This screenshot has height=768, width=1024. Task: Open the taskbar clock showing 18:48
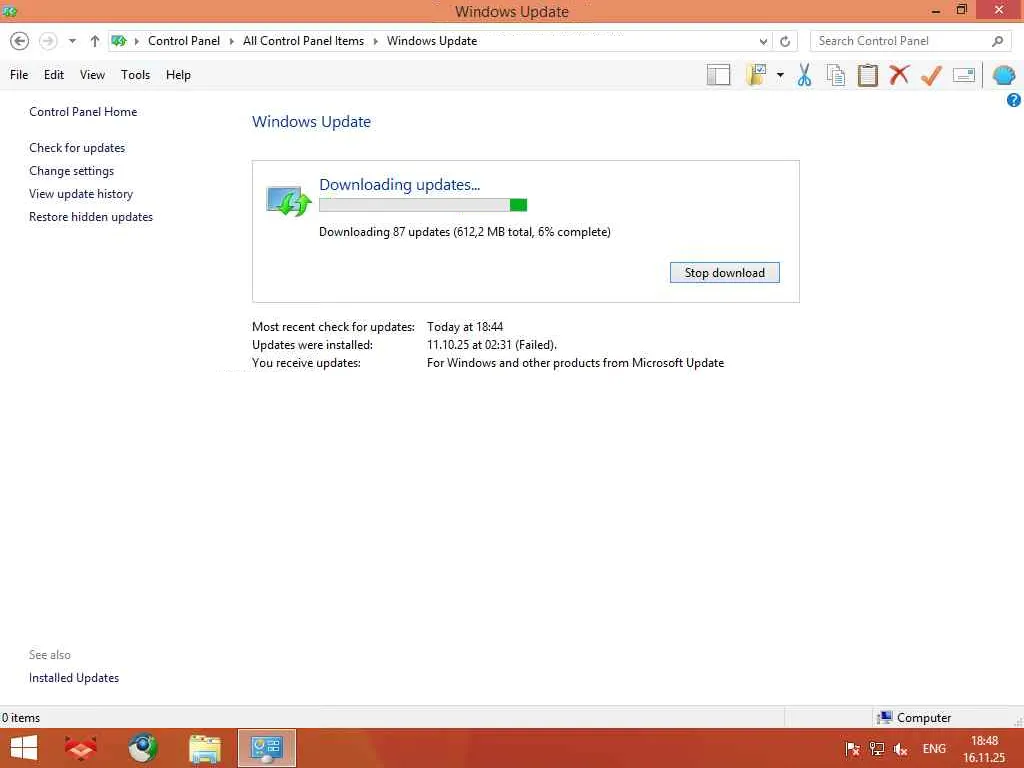click(984, 749)
